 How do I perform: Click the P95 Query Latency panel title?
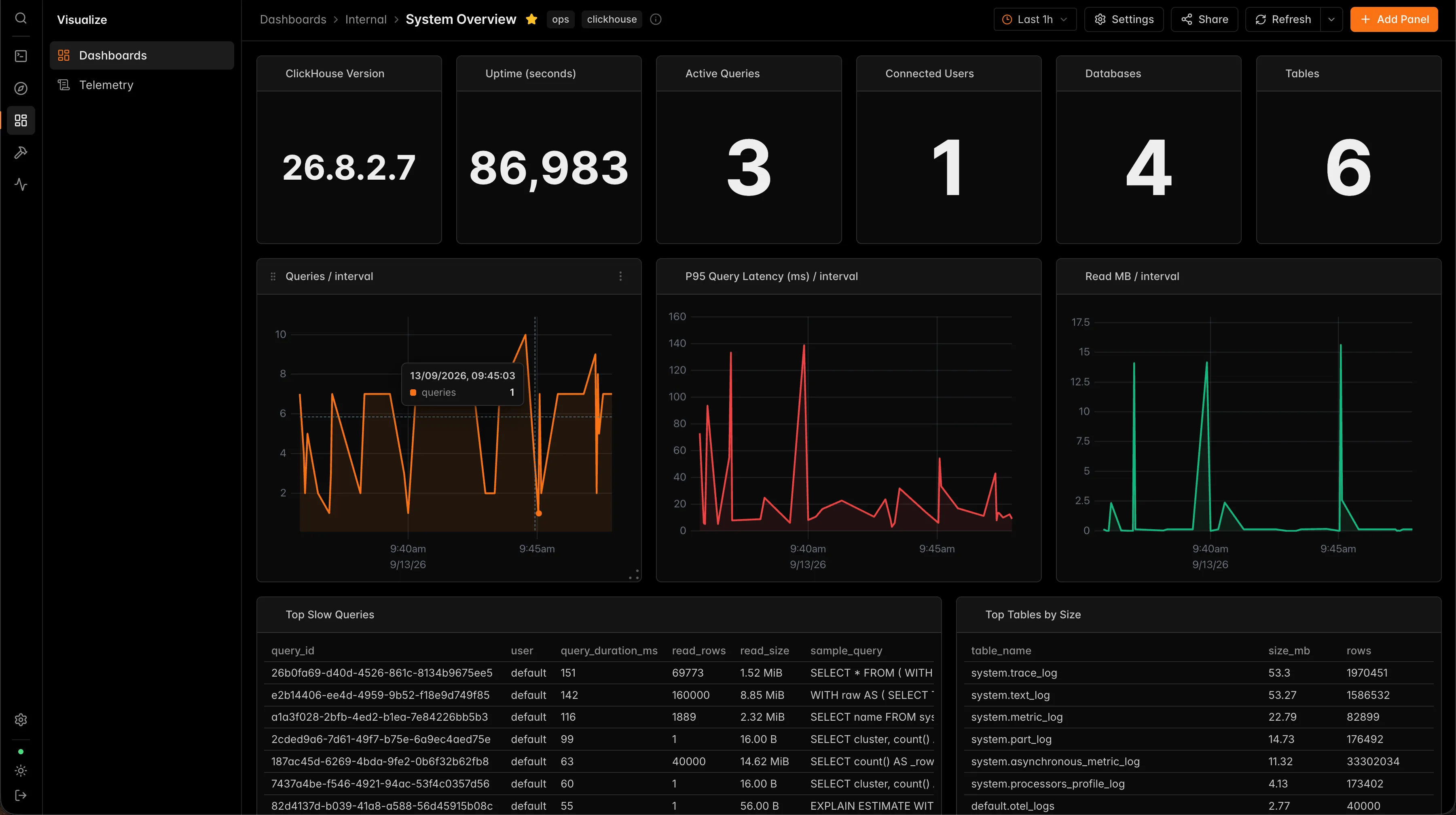click(x=771, y=276)
